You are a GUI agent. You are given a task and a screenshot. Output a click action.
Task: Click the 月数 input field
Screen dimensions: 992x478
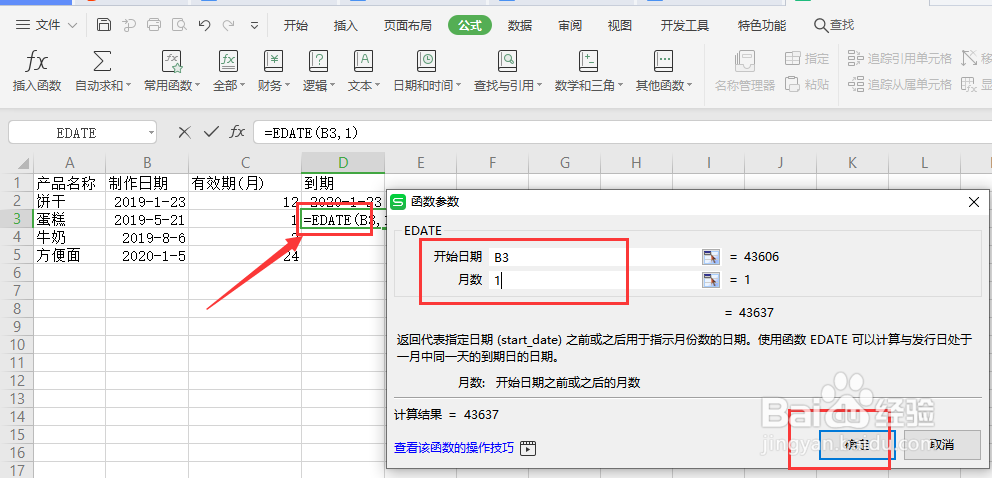click(x=594, y=279)
